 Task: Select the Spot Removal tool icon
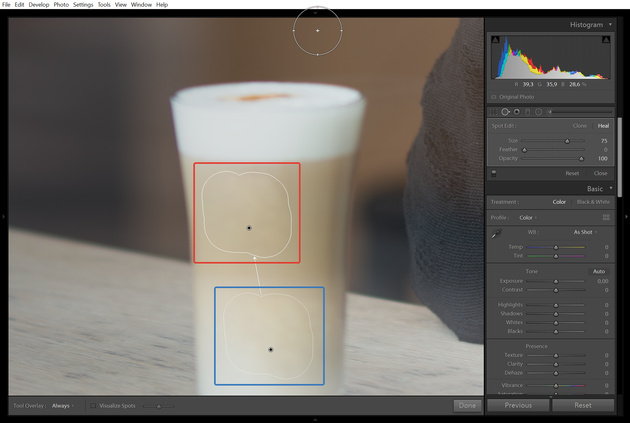click(505, 112)
